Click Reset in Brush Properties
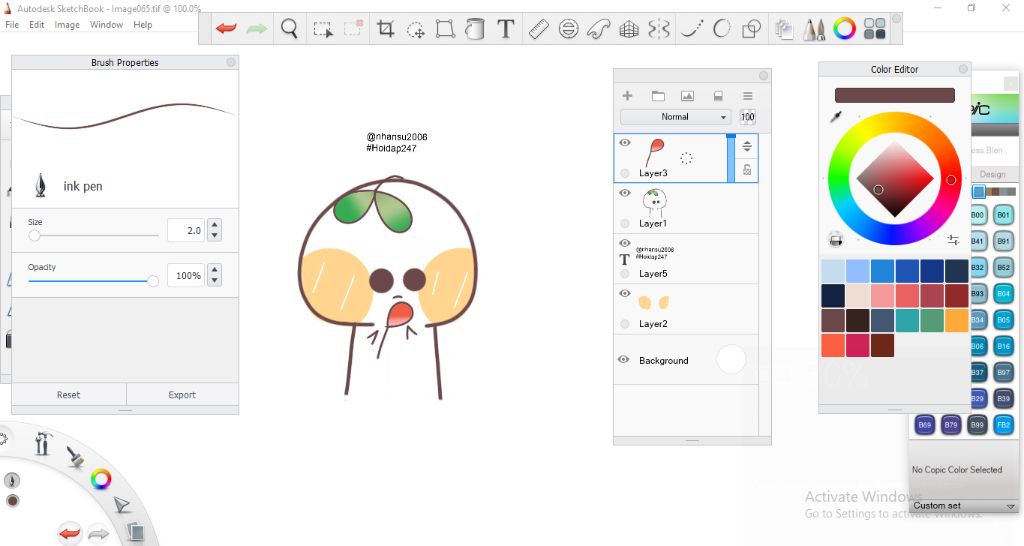1024x546 pixels. pyautogui.click(x=69, y=394)
